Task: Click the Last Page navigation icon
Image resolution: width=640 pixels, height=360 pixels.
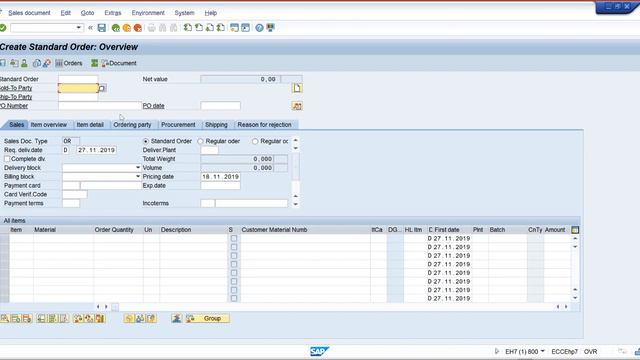Action: [x=221, y=28]
